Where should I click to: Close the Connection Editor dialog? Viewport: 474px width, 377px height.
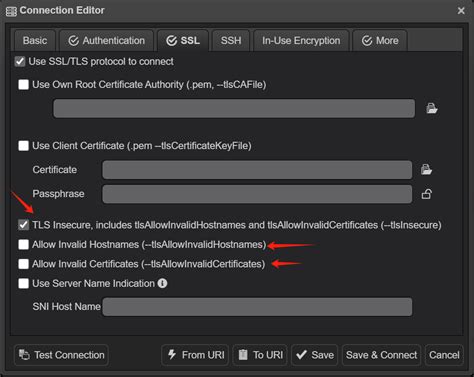[x=461, y=11]
